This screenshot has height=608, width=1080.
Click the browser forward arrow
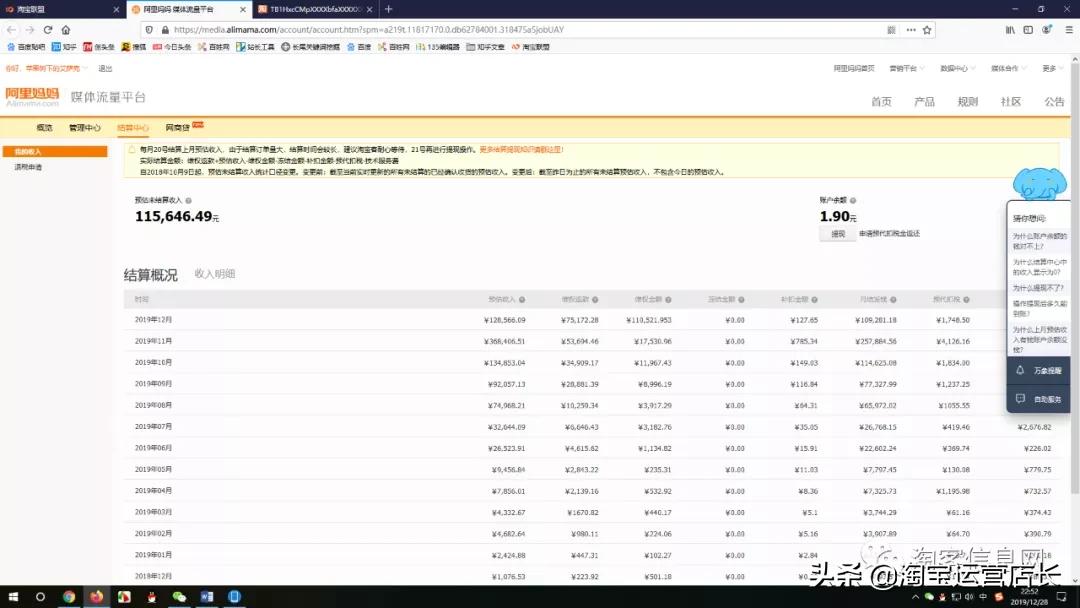pyautogui.click(x=30, y=30)
